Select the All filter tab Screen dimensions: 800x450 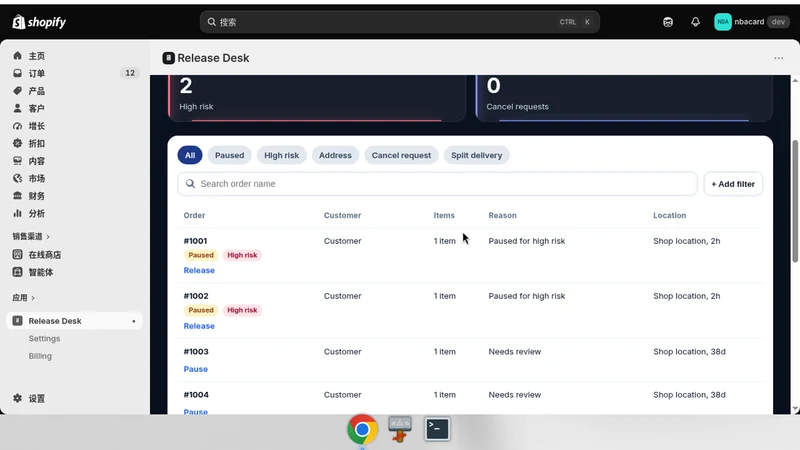click(x=190, y=155)
